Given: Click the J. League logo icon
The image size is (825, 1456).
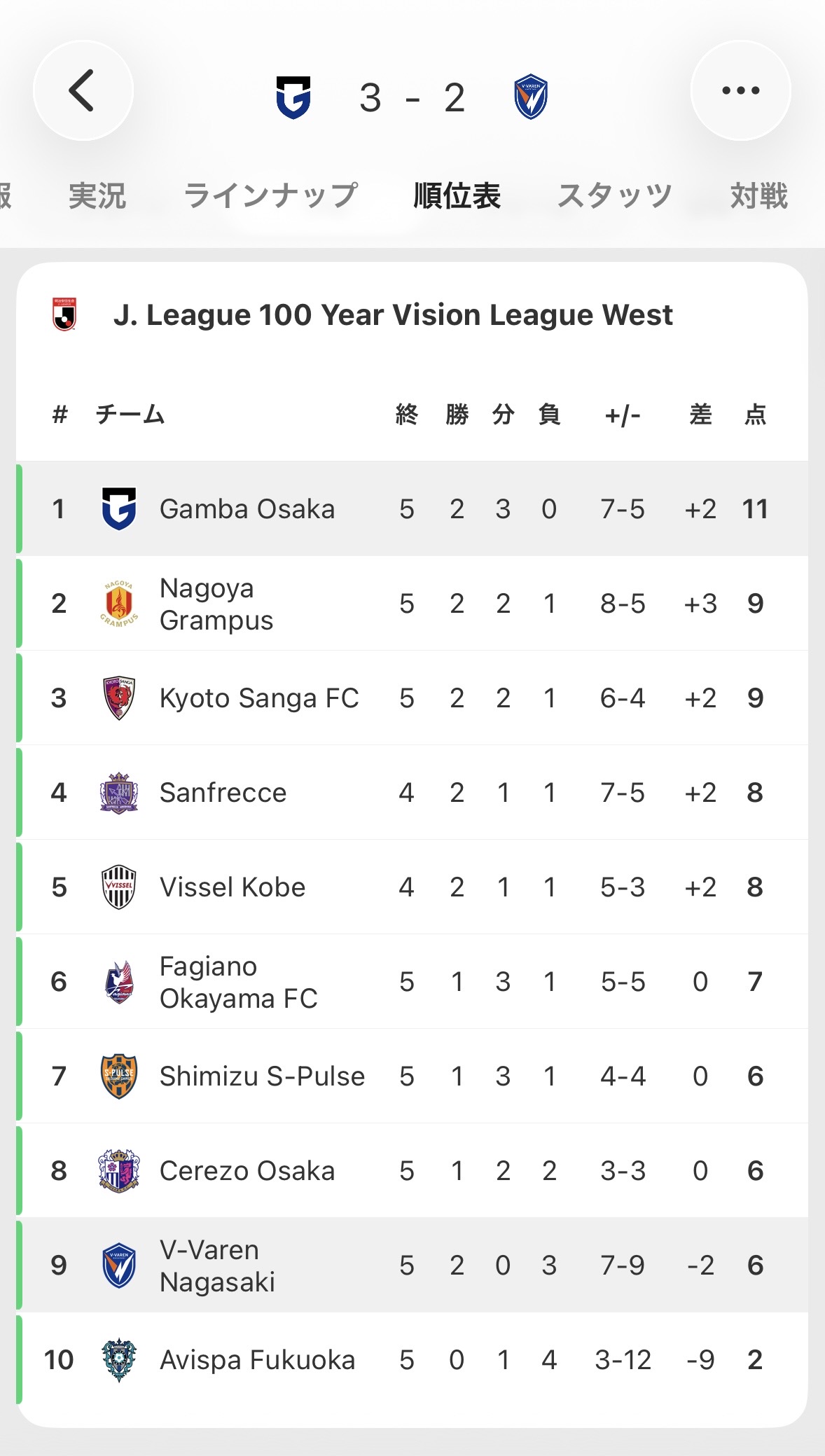Looking at the screenshot, I should [x=64, y=314].
